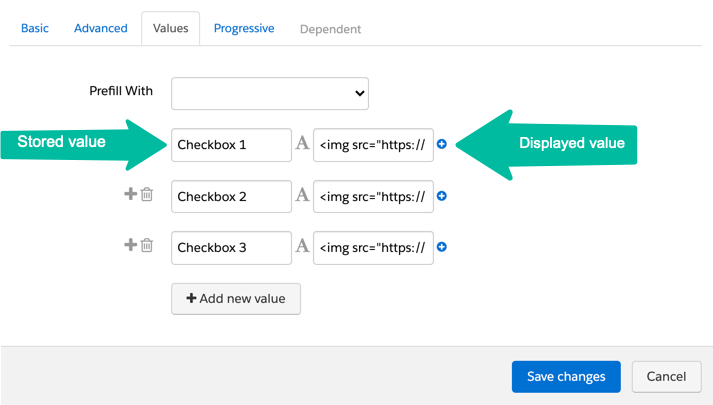Image resolution: width=713 pixels, height=405 pixels.
Task: Click the A text icon beside Checkbox 2
Action: tap(302, 196)
